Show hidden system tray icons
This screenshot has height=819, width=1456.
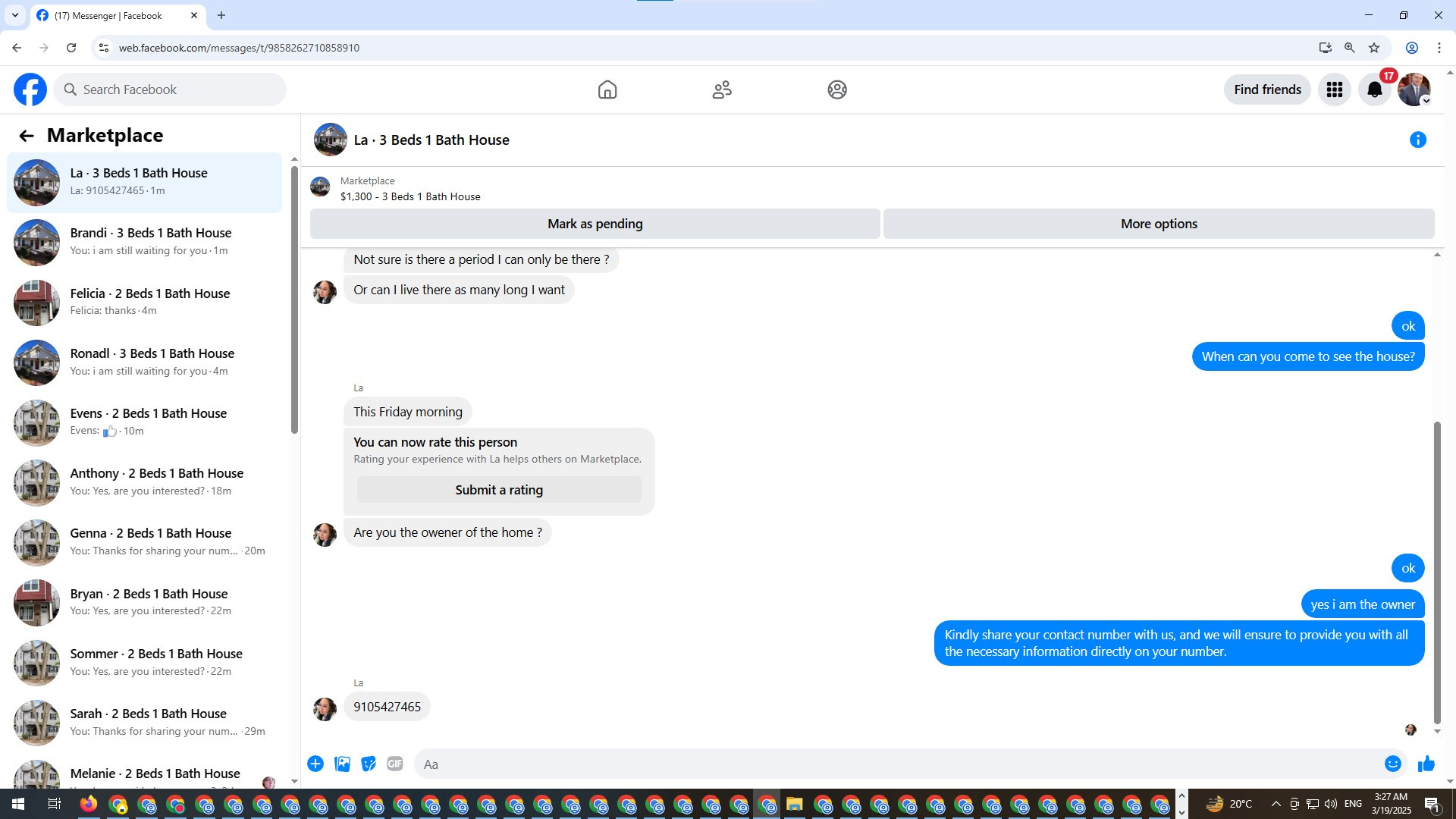tap(1276, 804)
